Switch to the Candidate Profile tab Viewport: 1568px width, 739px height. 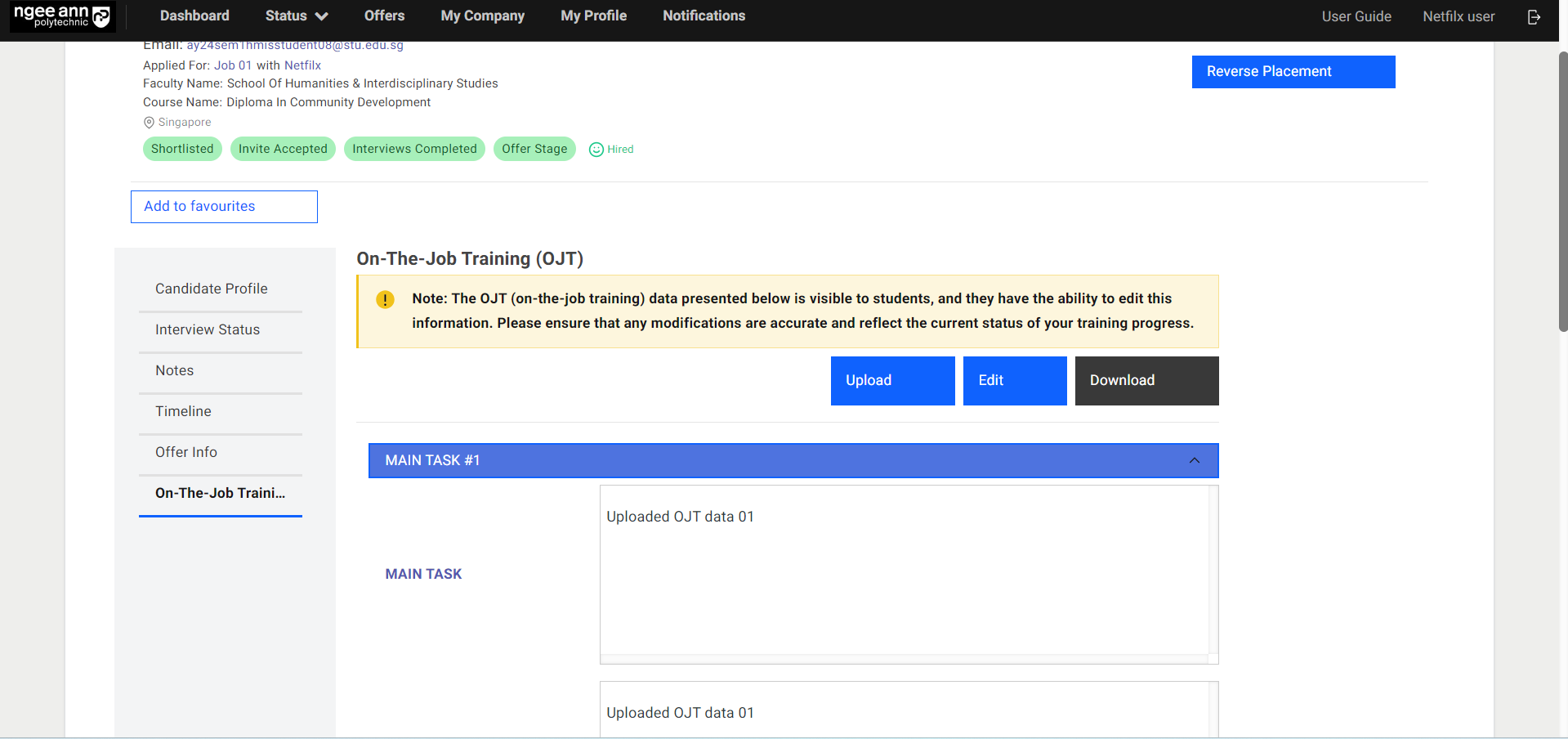click(212, 289)
